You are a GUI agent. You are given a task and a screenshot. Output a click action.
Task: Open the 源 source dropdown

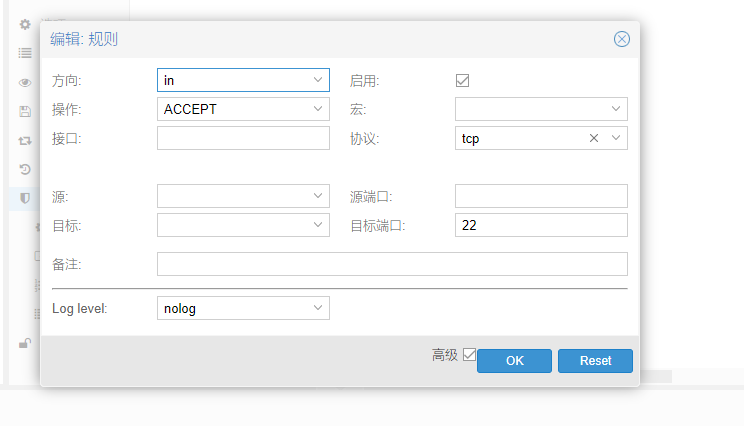[x=318, y=196]
